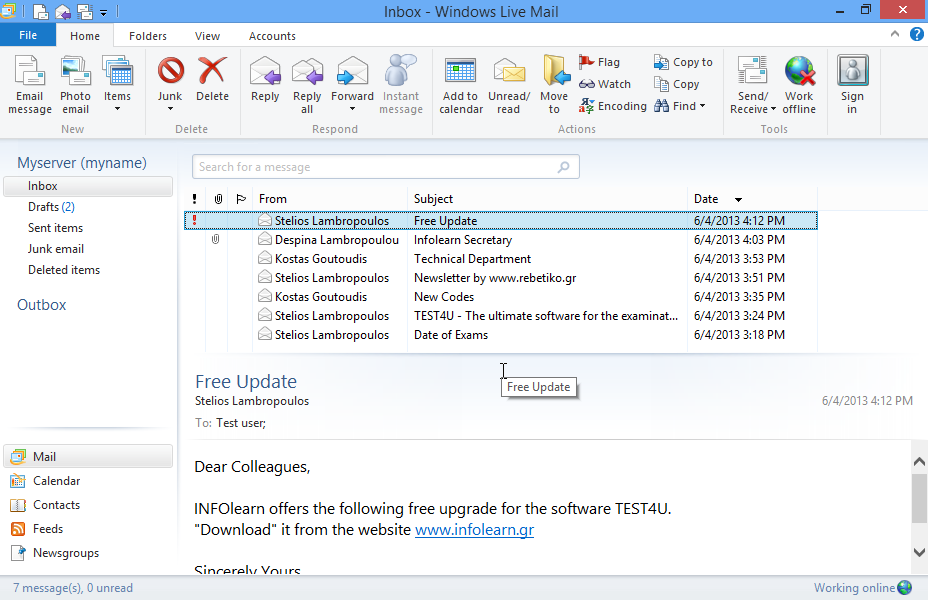
Task: Open the File menu
Action: (x=28, y=35)
